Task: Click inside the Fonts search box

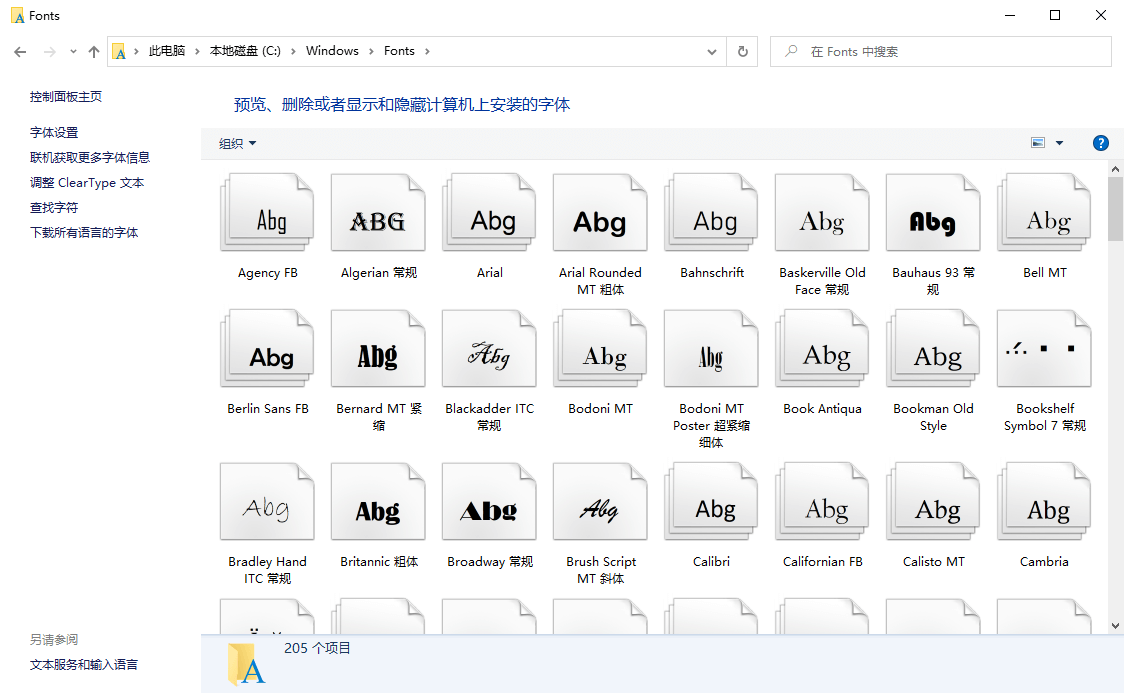Action: [x=940, y=51]
